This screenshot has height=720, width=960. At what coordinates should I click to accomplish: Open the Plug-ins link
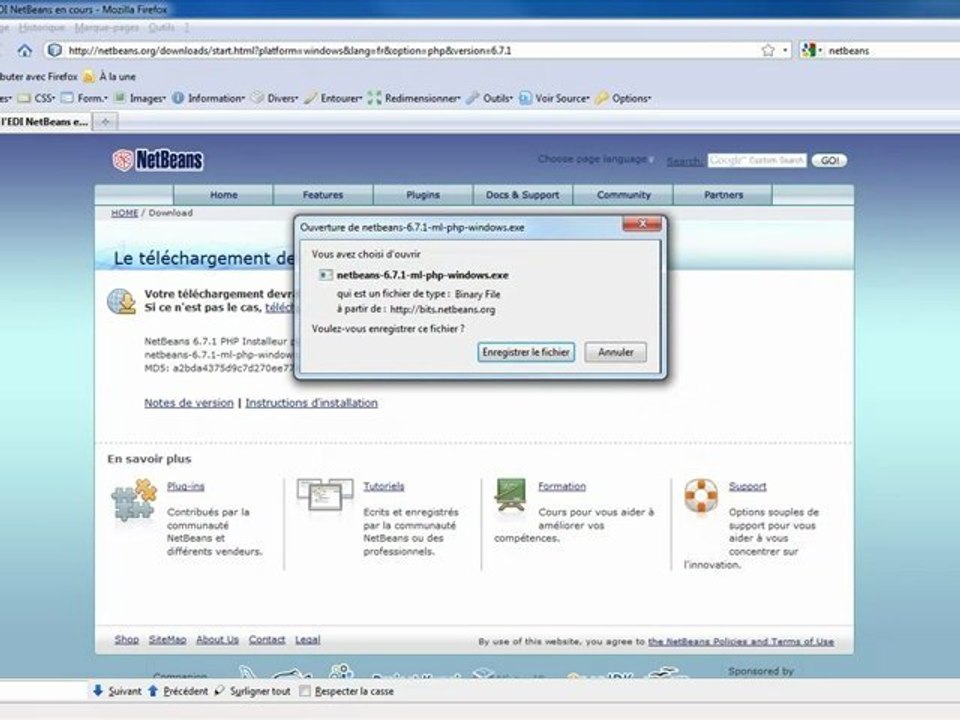[186, 486]
